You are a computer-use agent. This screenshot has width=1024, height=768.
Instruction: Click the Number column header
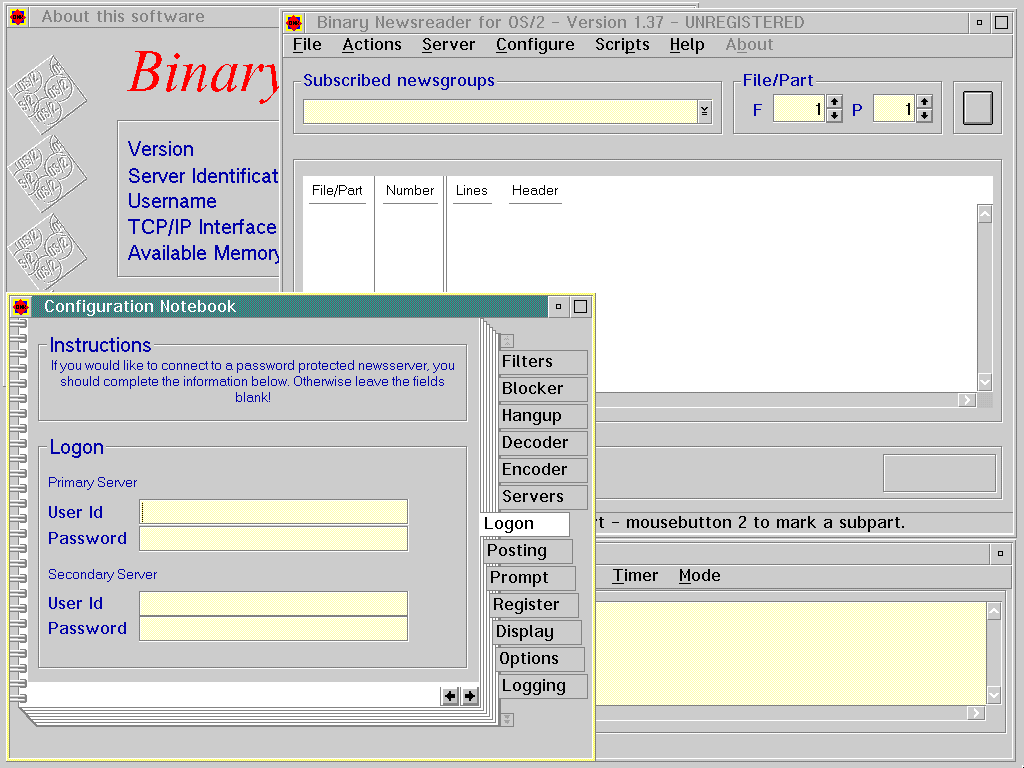coord(410,191)
